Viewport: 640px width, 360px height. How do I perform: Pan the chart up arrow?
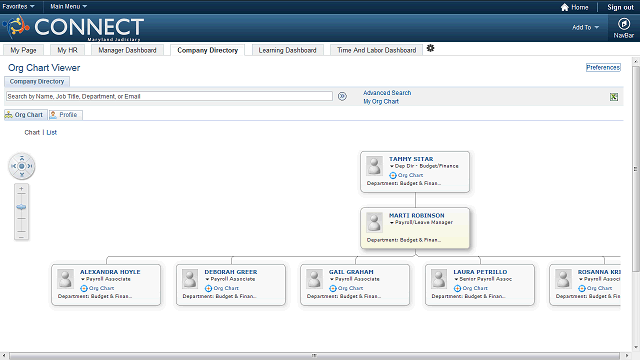[22, 158]
